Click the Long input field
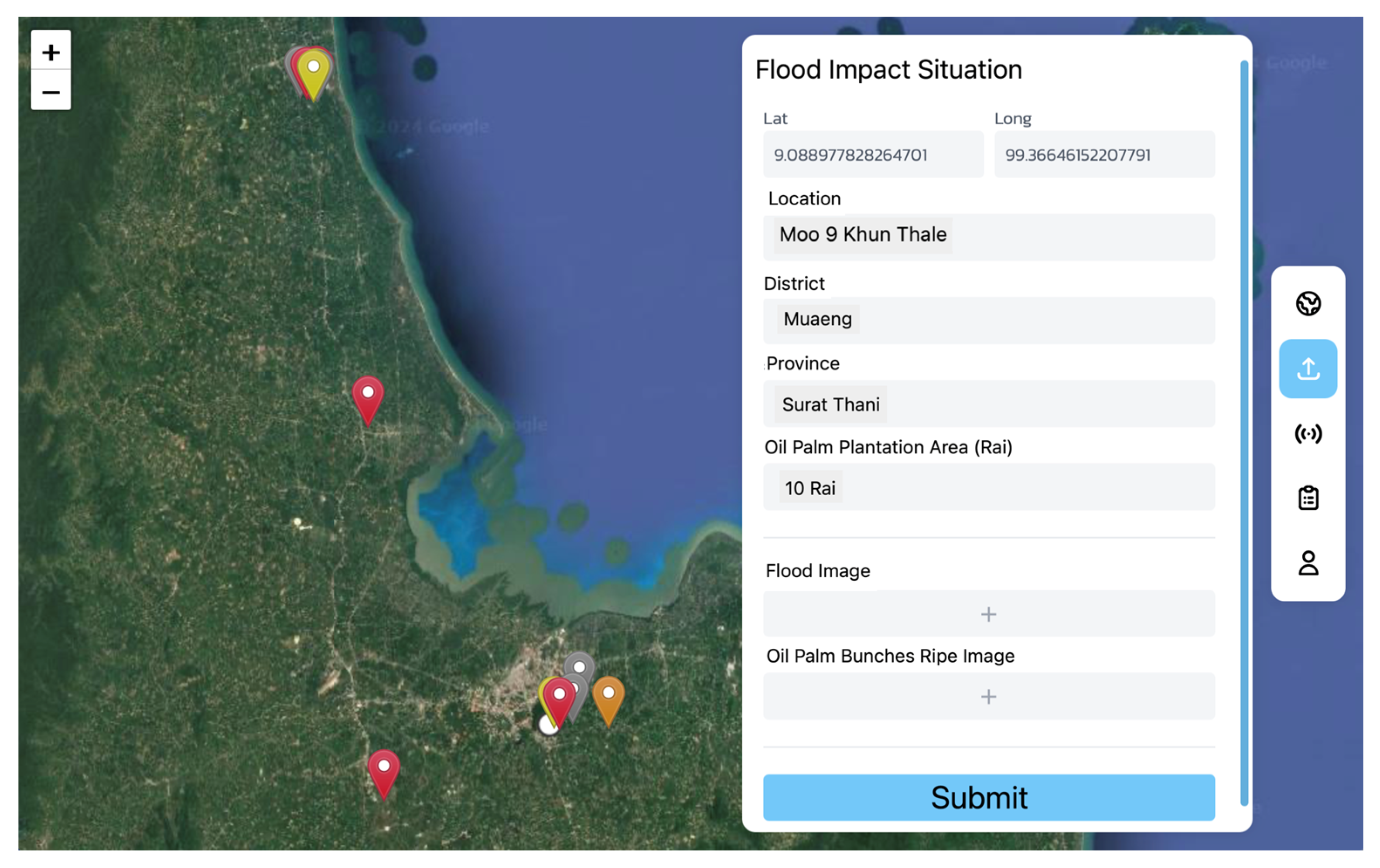Screen dimensions: 1380x868 tap(1104, 155)
